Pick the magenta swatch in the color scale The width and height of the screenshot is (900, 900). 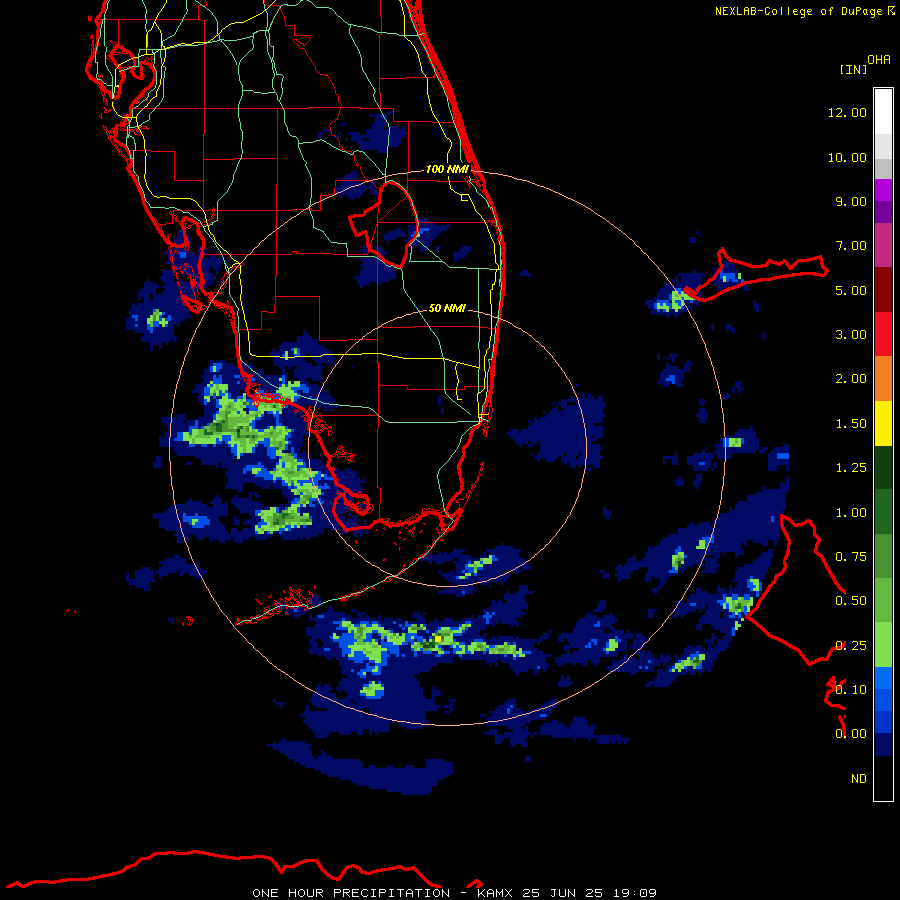tap(883, 245)
